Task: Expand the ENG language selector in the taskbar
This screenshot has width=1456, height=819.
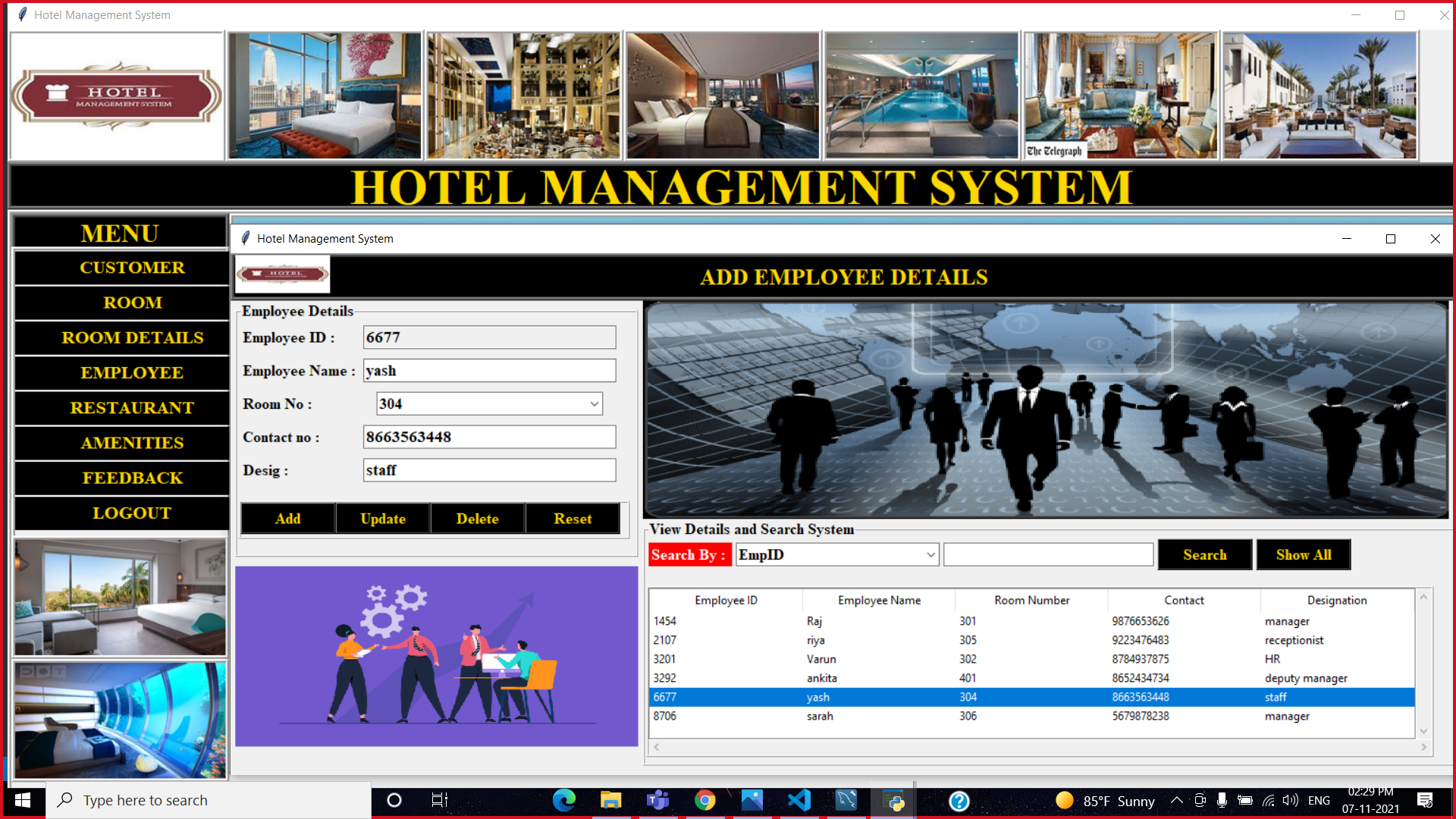Action: coord(1319,800)
